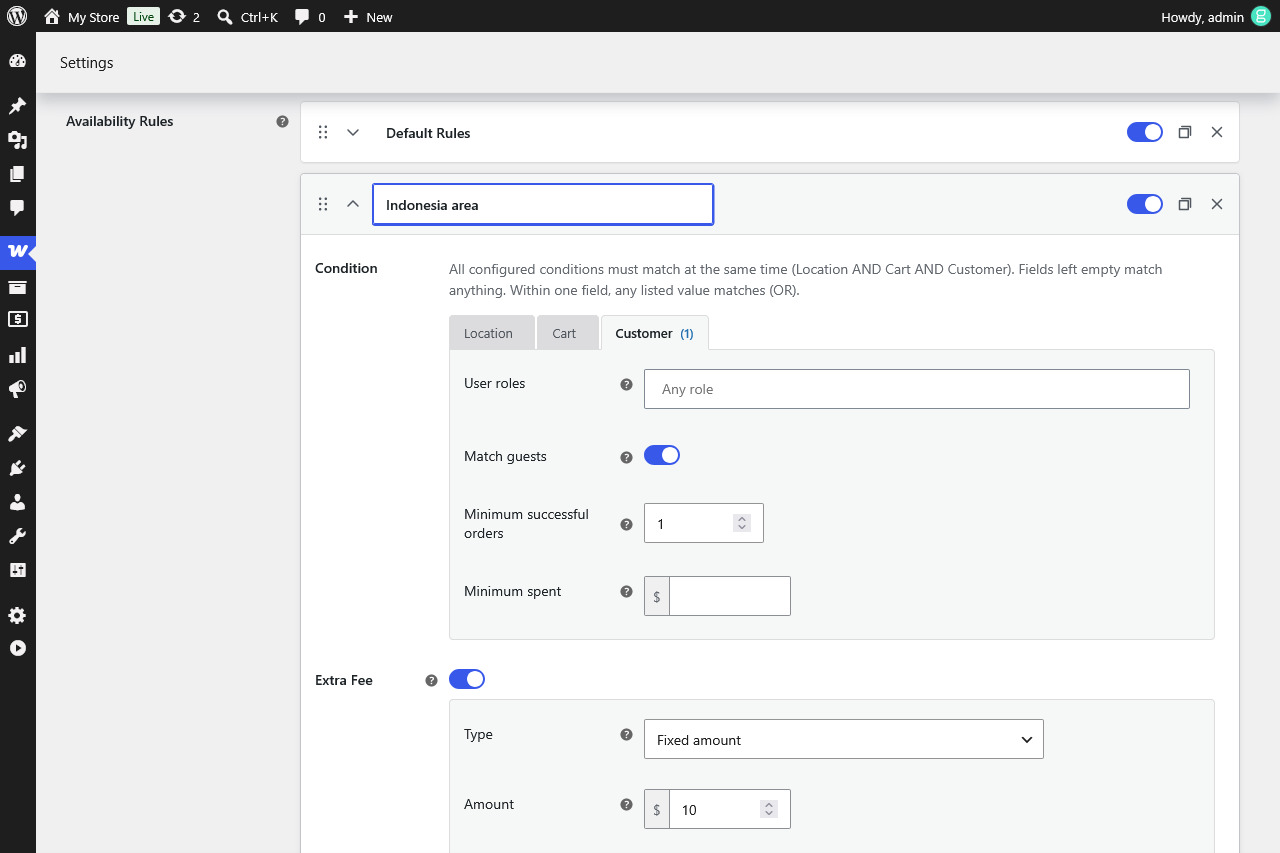Viewport: 1280px width, 853px height.
Task: Open Products archive icon in sidebar
Action: coord(17,287)
